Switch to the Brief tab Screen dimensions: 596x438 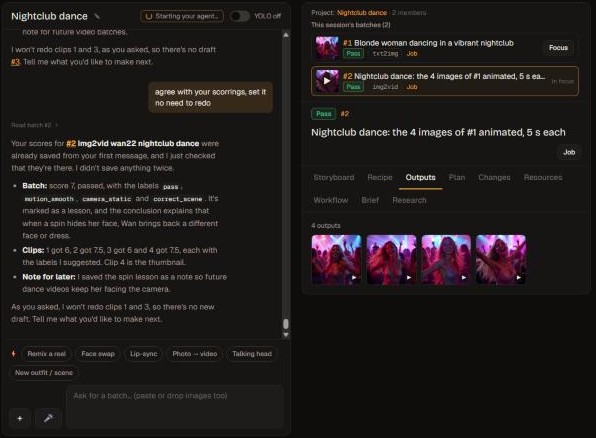(x=370, y=200)
